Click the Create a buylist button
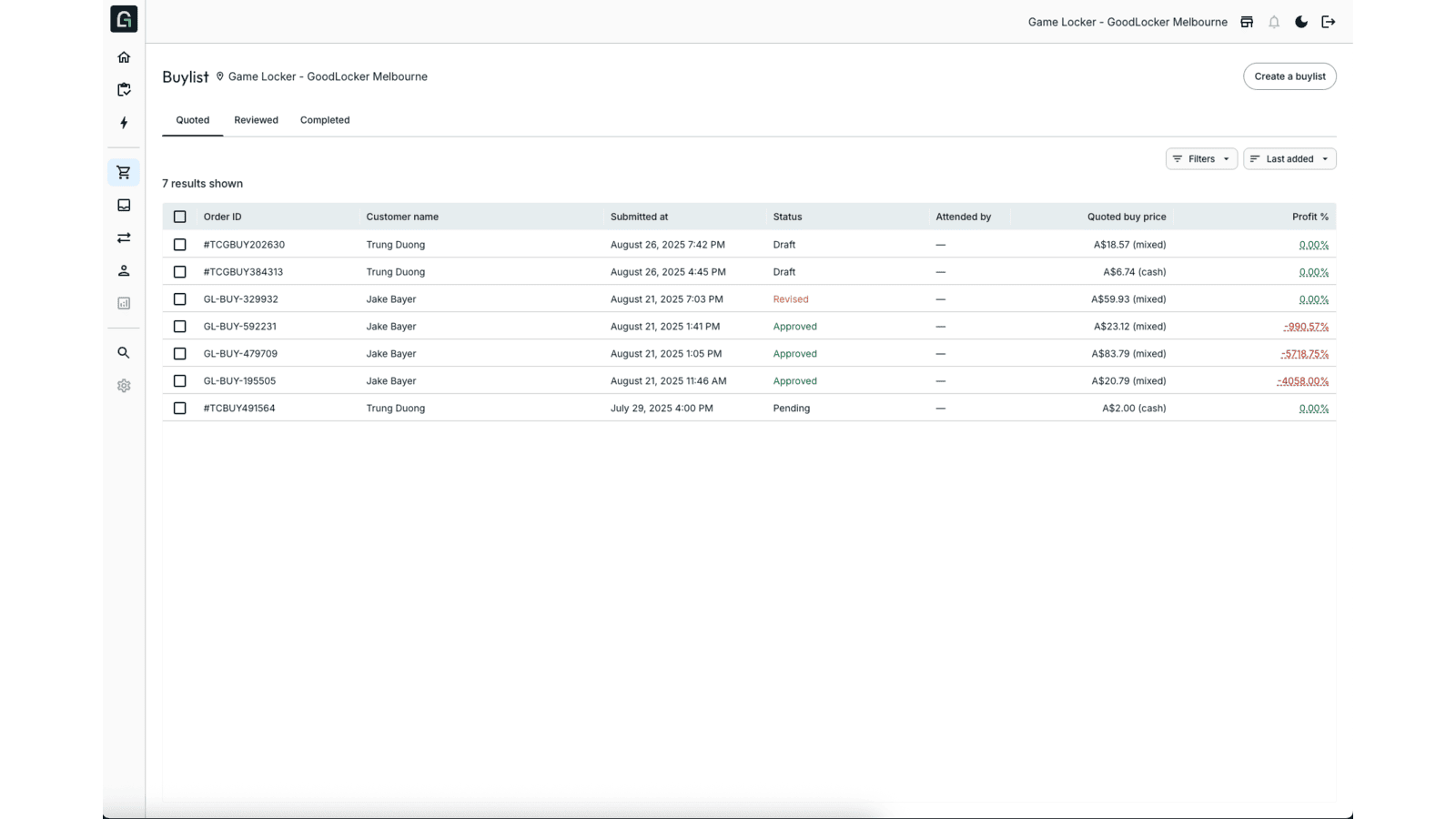1456x819 pixels. pyautogui.click(x=1289, y=76)
